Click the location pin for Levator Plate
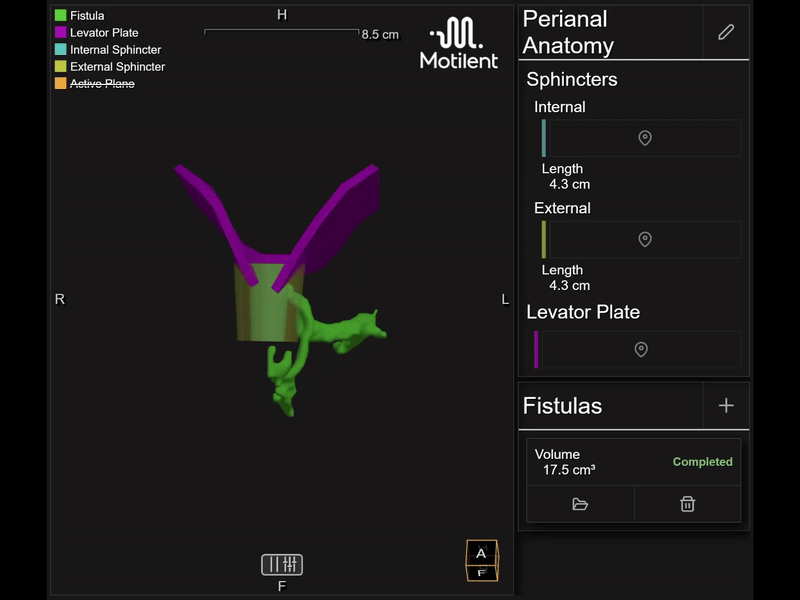The height and width of the screenshot is (600, 800). tap(641, 350)
